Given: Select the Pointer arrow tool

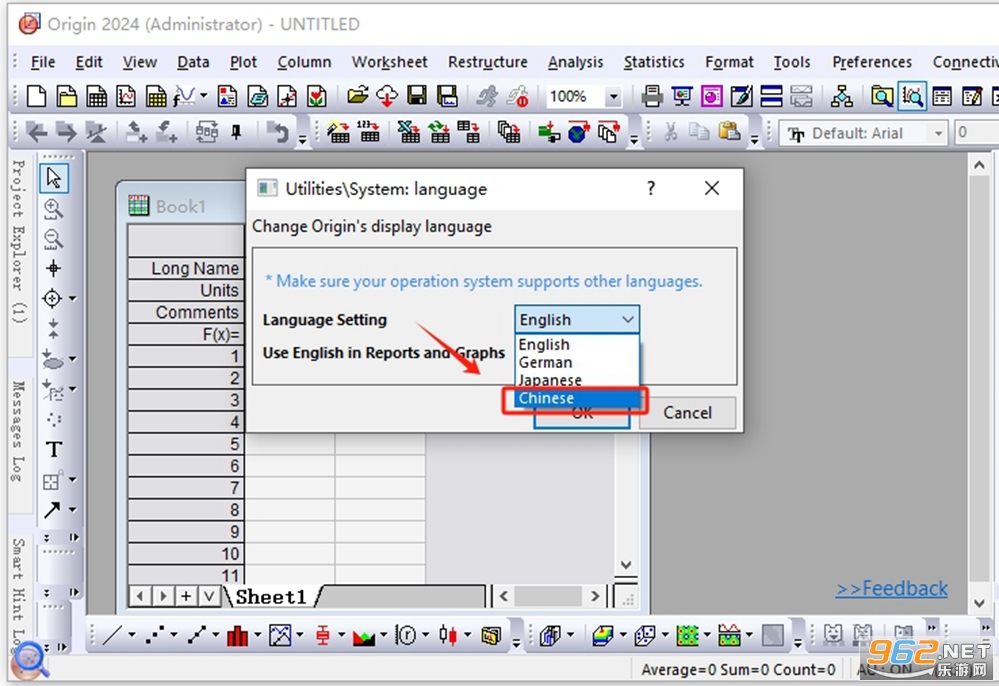Looking at the screenshot, I should point(54,178).
